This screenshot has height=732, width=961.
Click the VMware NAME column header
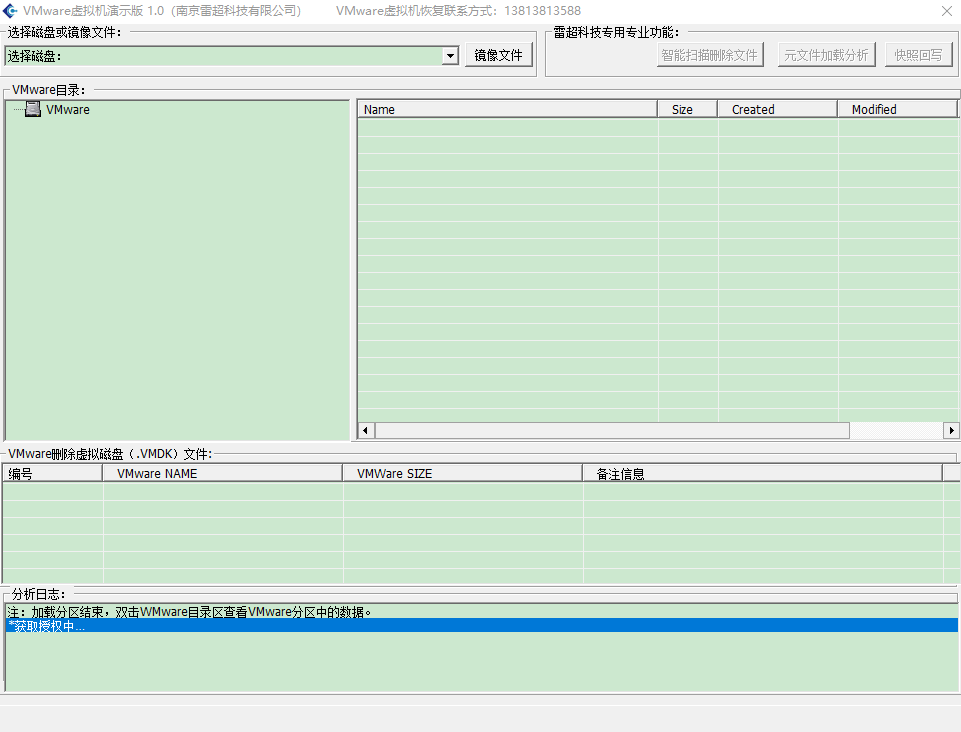pos(222,473)
